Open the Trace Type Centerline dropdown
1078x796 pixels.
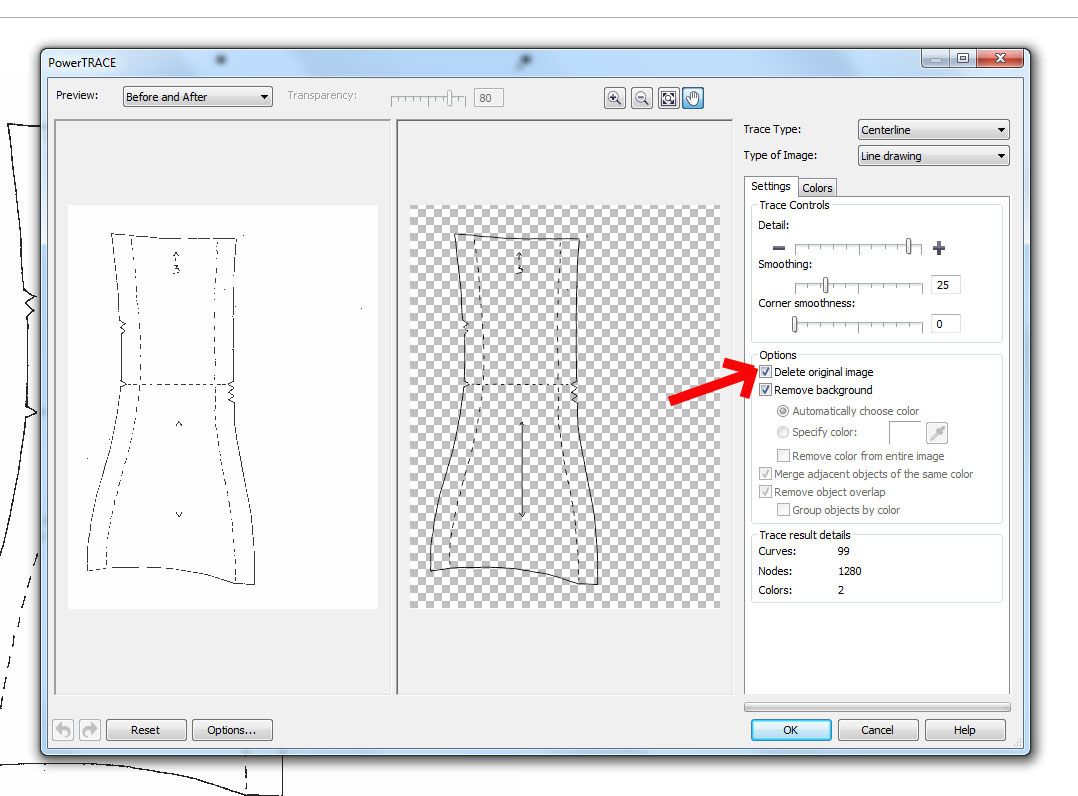coord(934,130)
